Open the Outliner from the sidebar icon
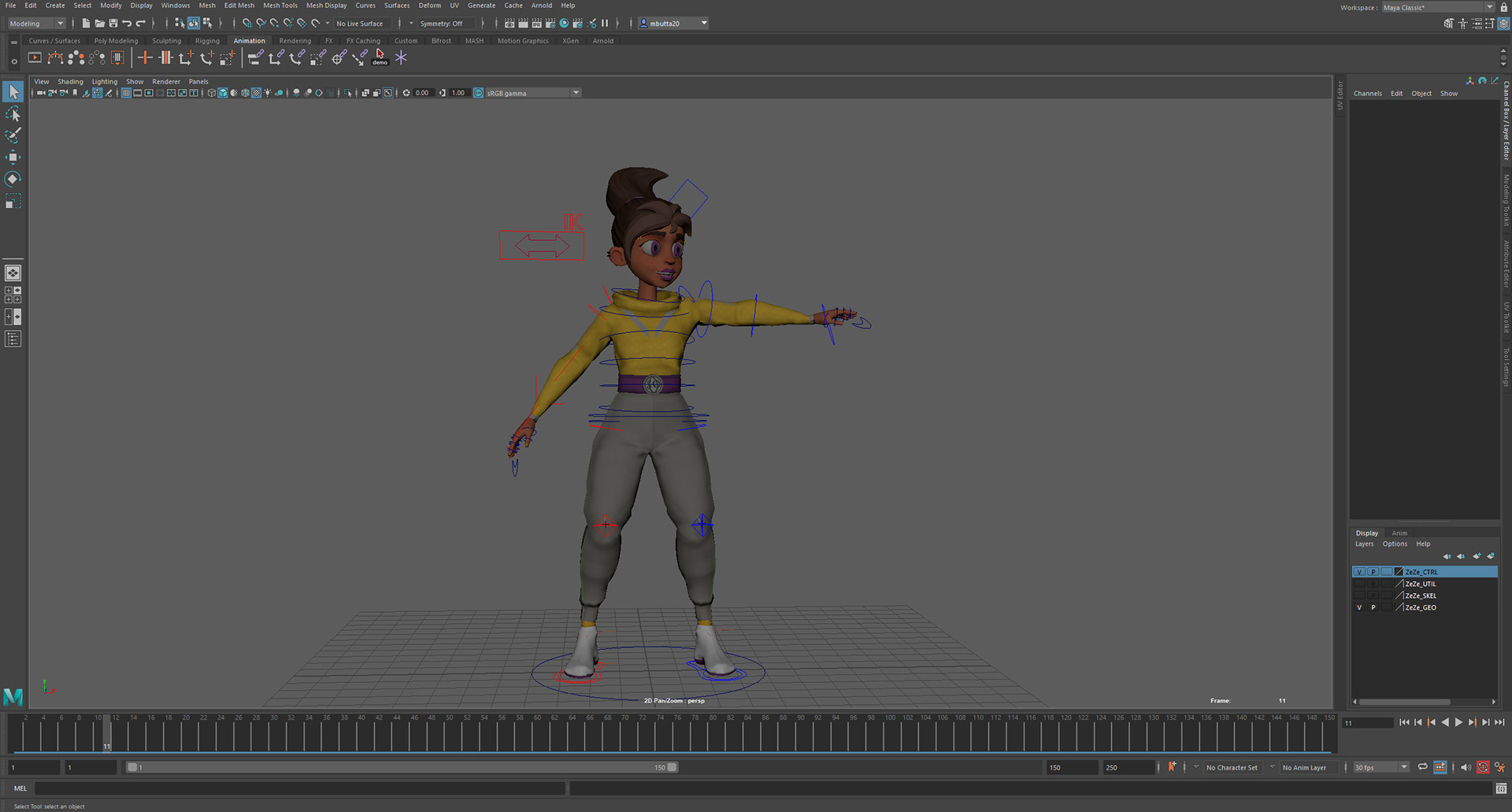This screenshot has width=1512, height=812. pyautogui.click(x=13, y=339)
